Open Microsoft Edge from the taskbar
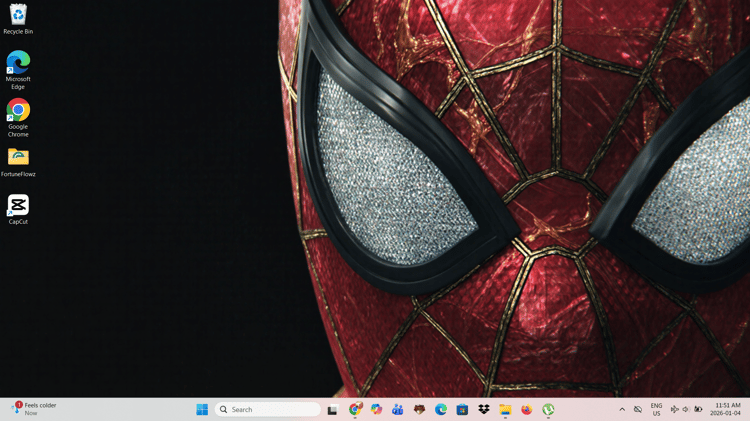The image size is (750, 421). 441,410
